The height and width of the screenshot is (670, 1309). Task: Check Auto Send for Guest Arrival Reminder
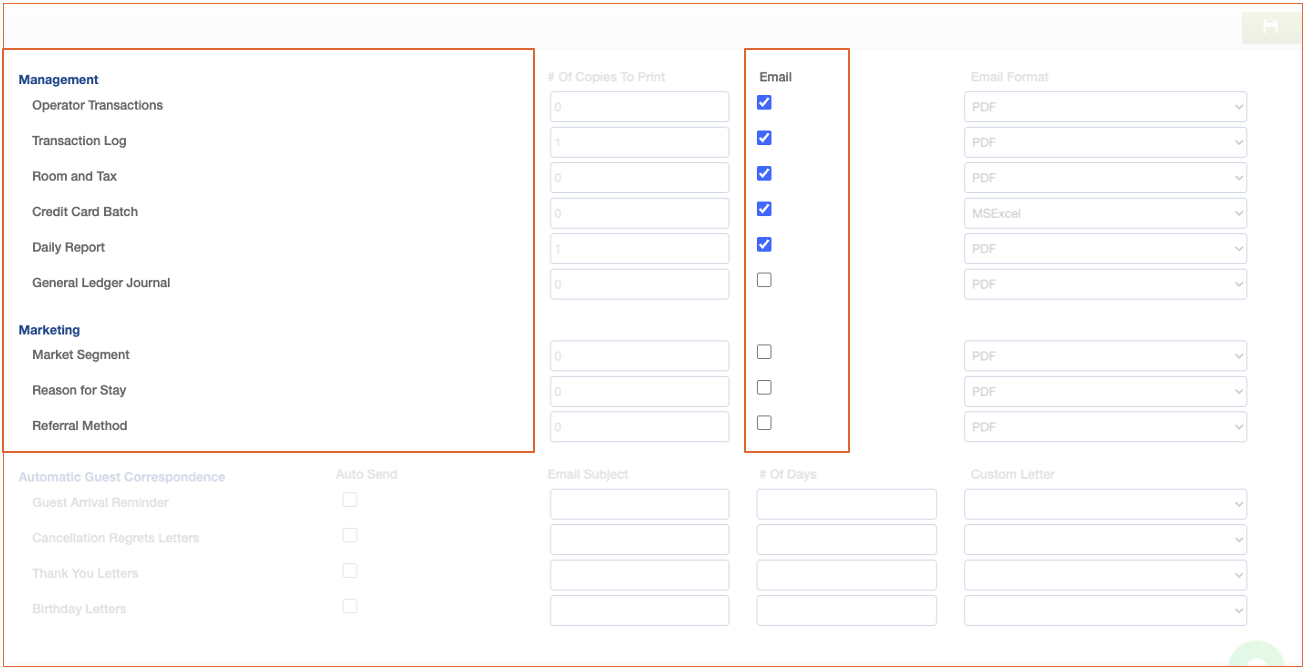point(350,500)
